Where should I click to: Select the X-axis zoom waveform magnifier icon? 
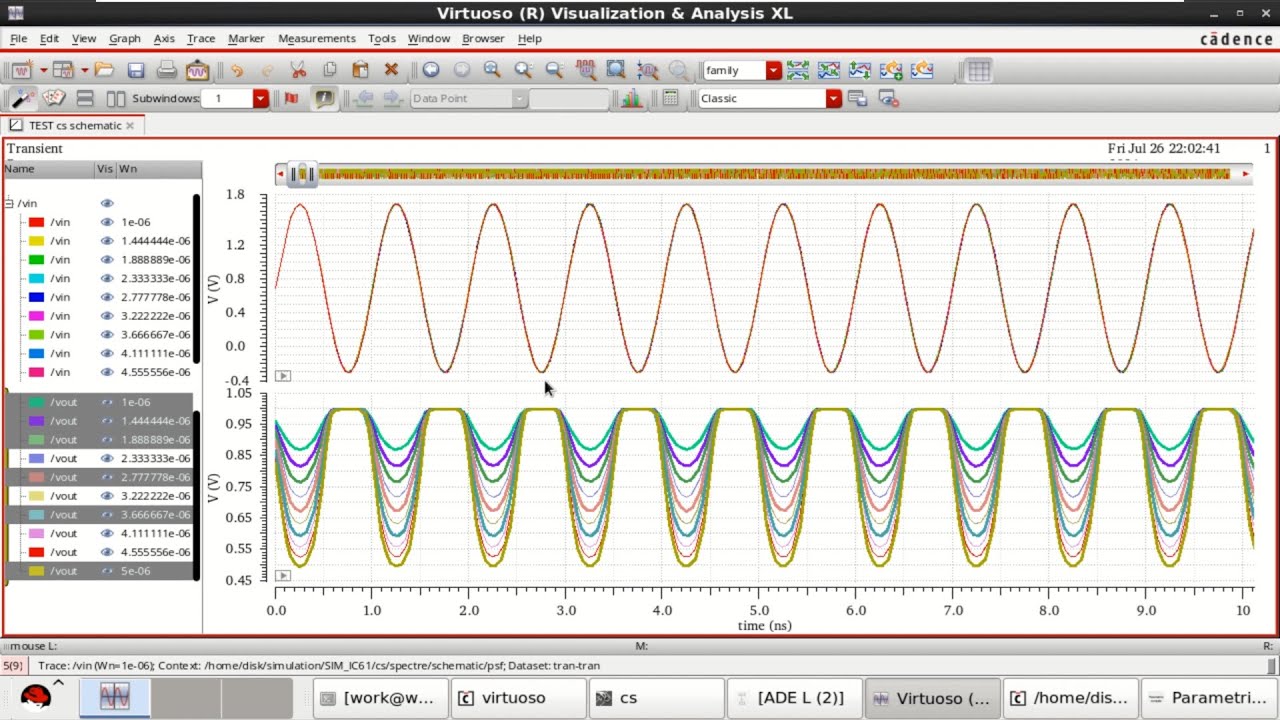(x=585, y=70)
